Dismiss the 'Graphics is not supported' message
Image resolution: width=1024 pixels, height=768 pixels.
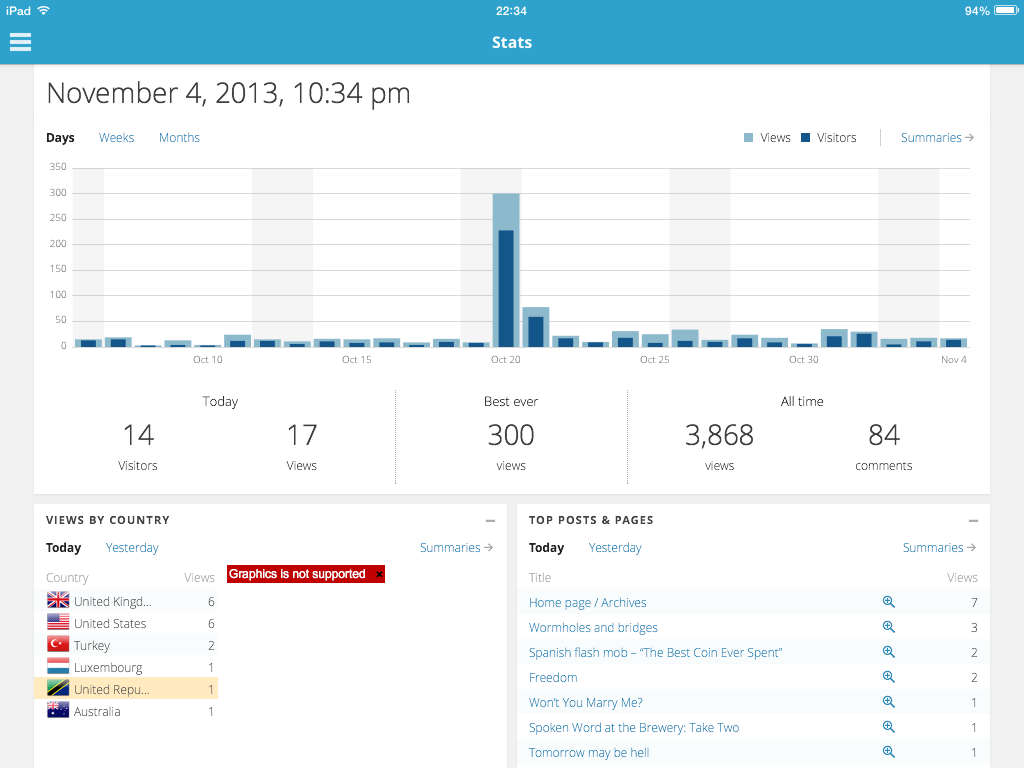[x=379, y=575]
